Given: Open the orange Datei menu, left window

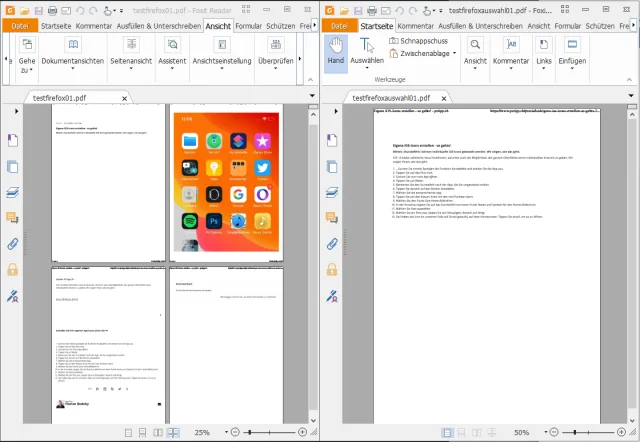Looking at the screenshot, I should pos(21,25).
